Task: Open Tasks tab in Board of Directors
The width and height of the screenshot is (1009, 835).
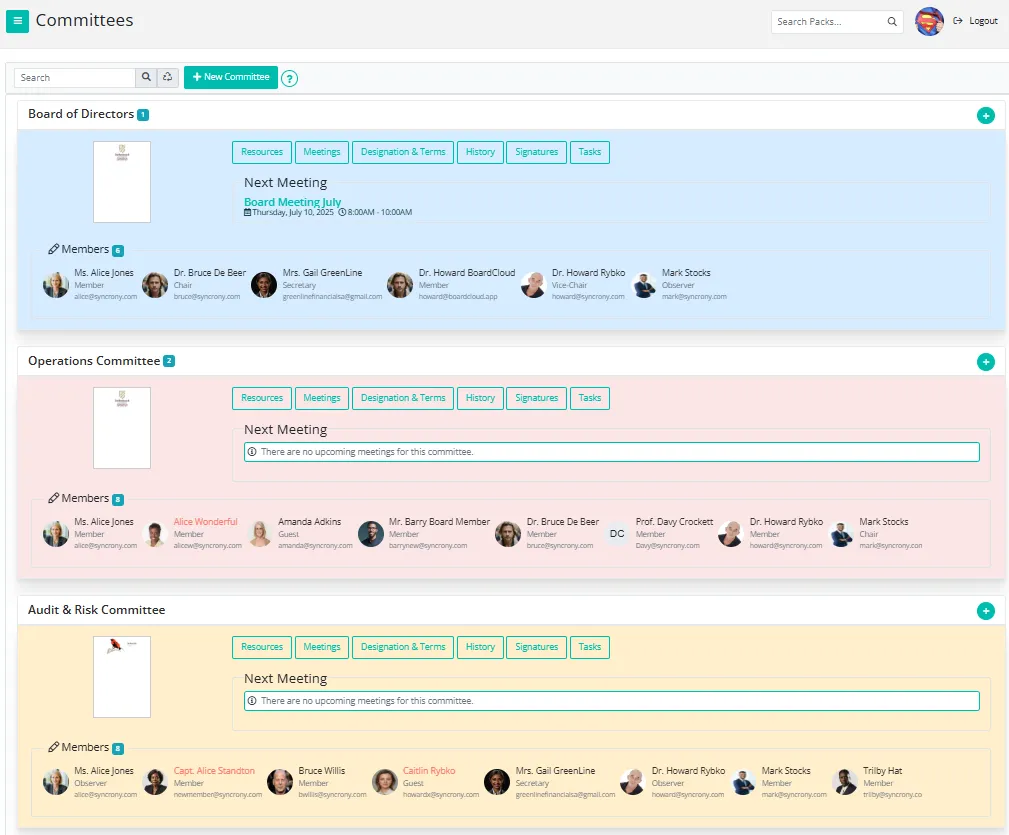Action: tap(590, 152)
